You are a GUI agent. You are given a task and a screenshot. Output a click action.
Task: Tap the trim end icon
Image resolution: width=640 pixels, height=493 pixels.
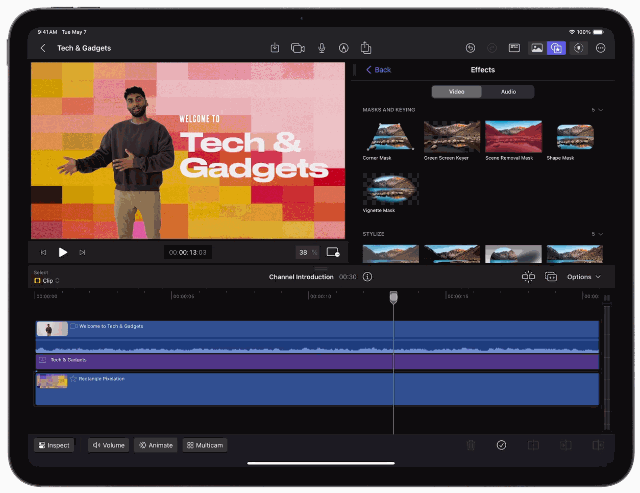[x=598, y=445]
